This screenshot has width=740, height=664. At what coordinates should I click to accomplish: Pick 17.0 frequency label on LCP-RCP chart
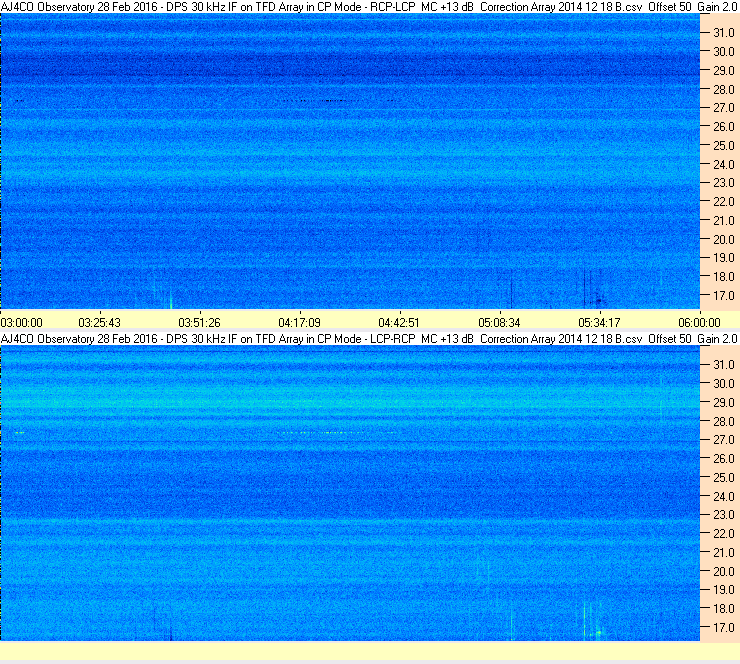pyautogui.click(x=724, y=628)
